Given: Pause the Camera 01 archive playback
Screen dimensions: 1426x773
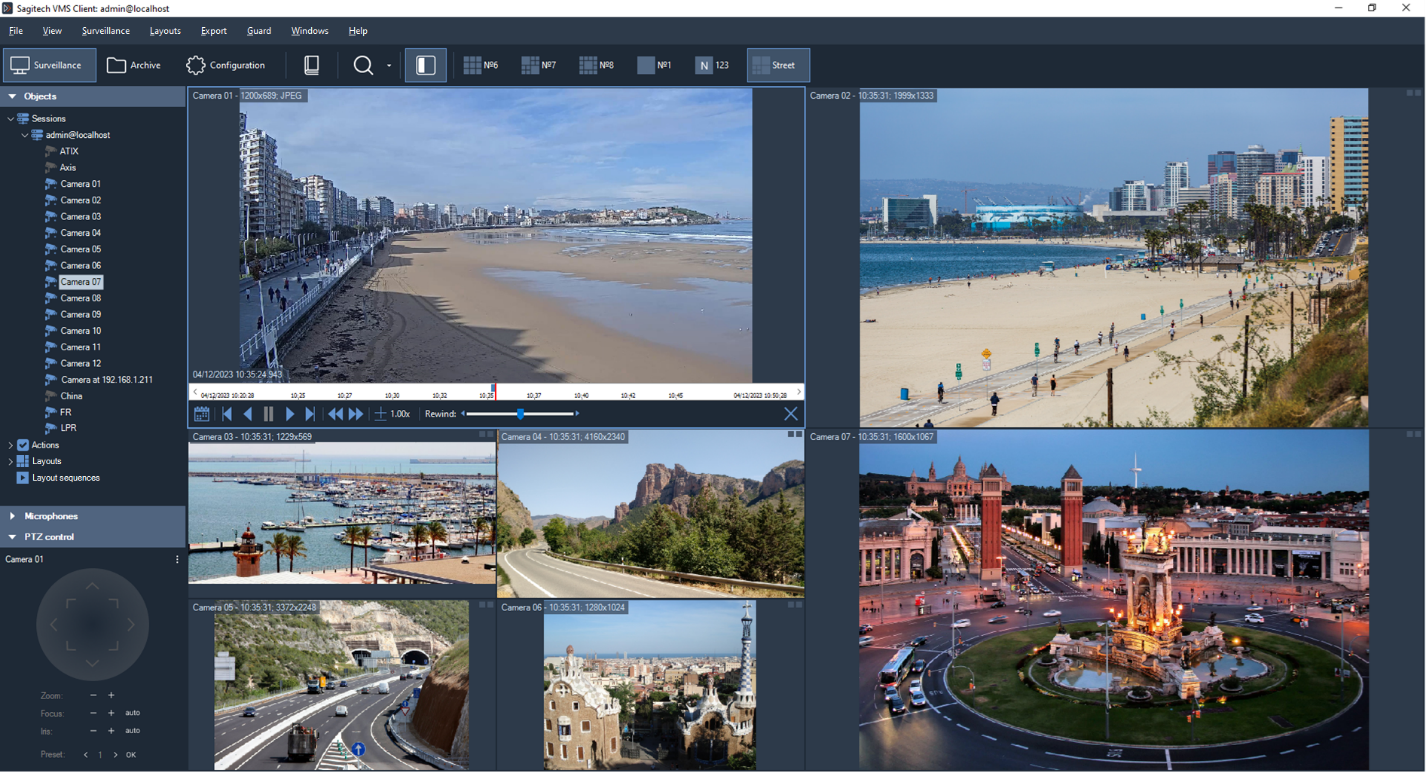Looking at the screenshot, I should (268, 414).
